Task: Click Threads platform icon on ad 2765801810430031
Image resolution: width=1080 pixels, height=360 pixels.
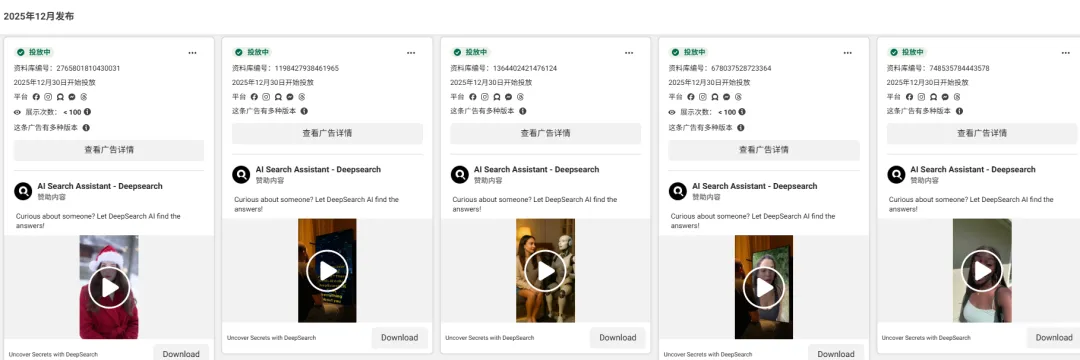Action: pos(84,97)
